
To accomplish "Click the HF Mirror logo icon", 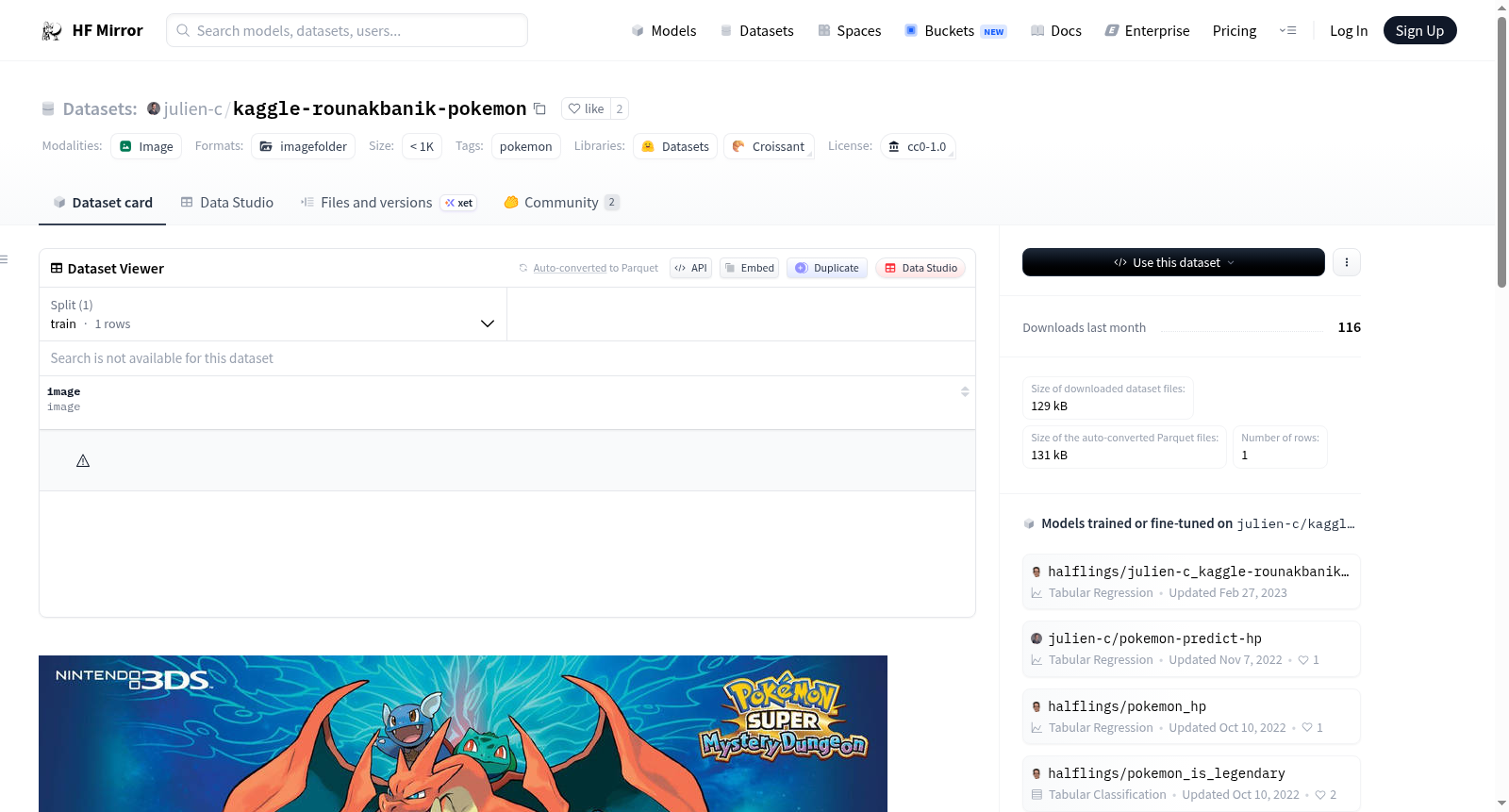I will tap(52, 31).
